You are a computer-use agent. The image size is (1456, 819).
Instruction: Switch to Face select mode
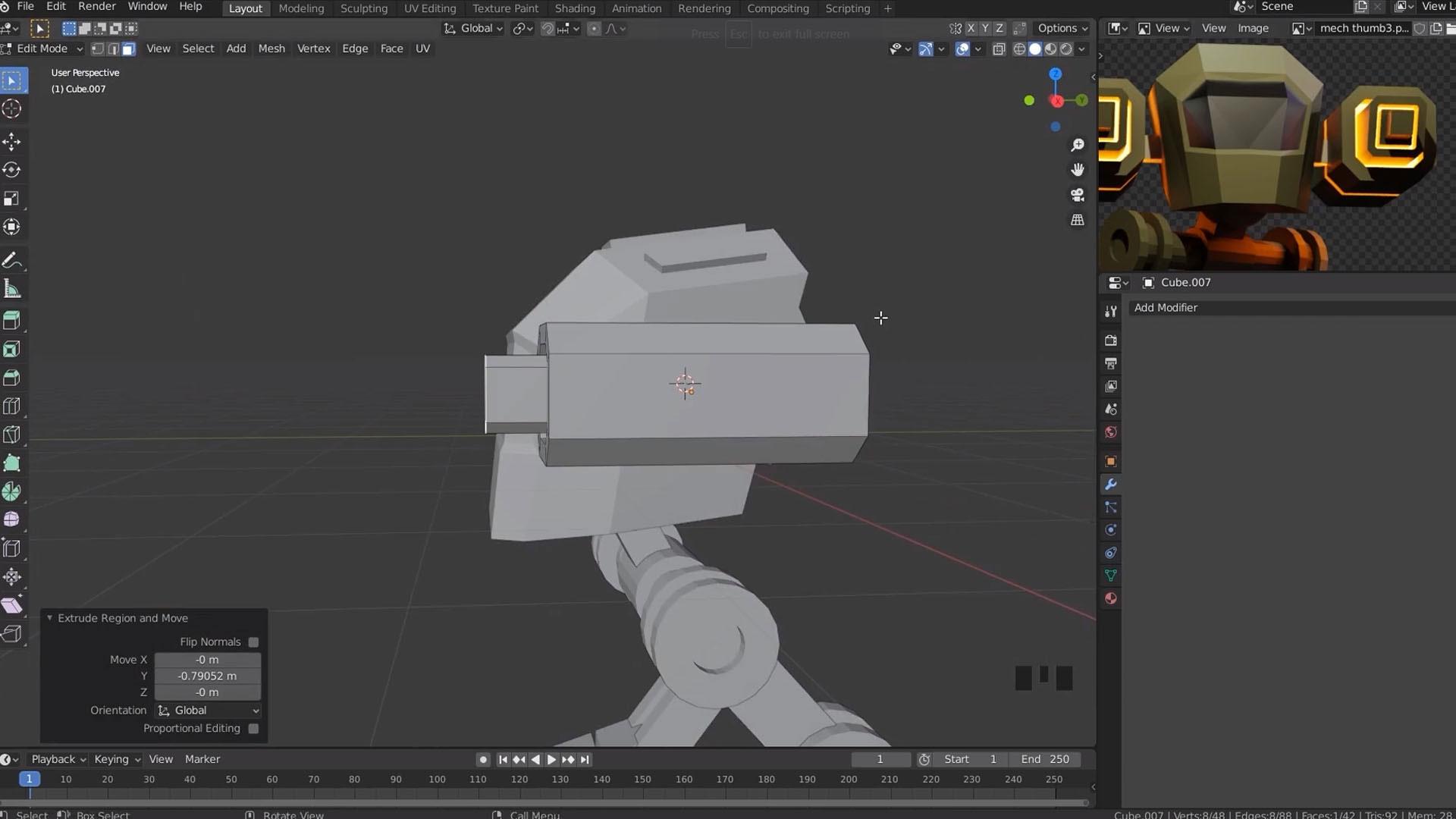click(128, 49)
